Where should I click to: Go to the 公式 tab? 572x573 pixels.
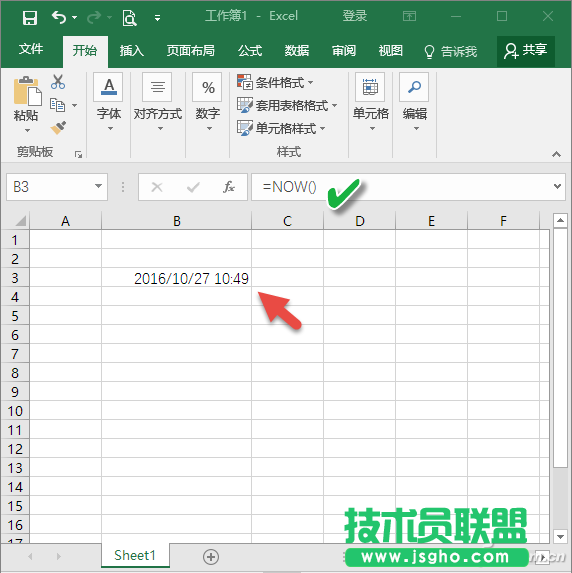[x=250, y=51]
